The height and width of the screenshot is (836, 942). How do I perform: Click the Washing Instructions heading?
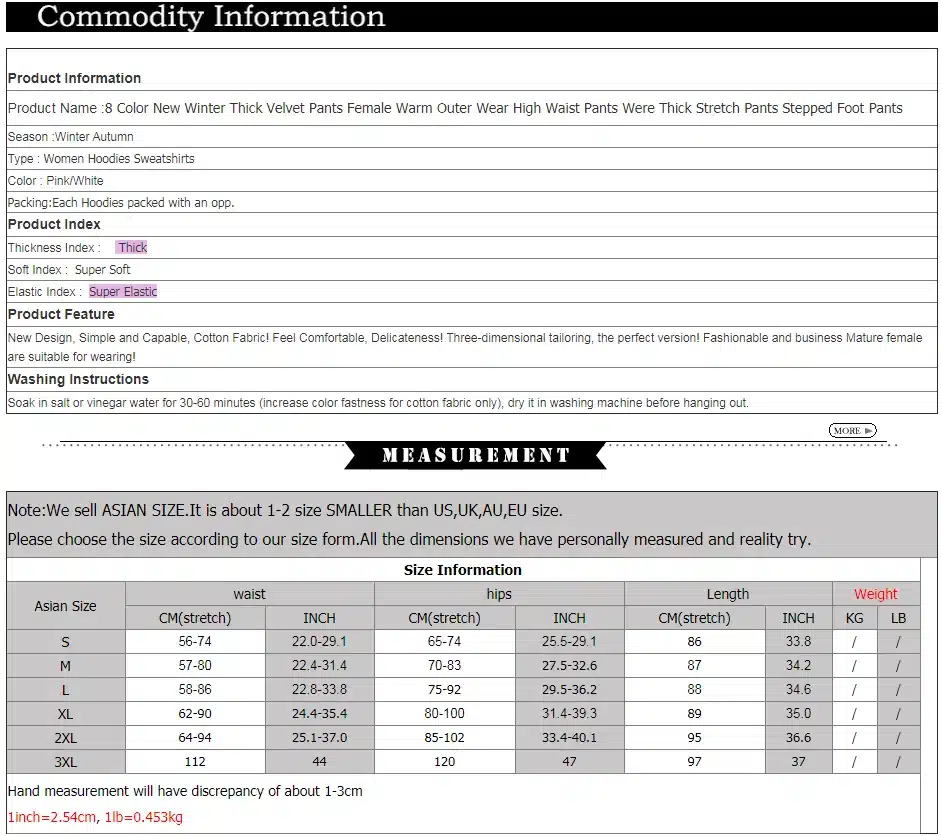pos(78,379)
